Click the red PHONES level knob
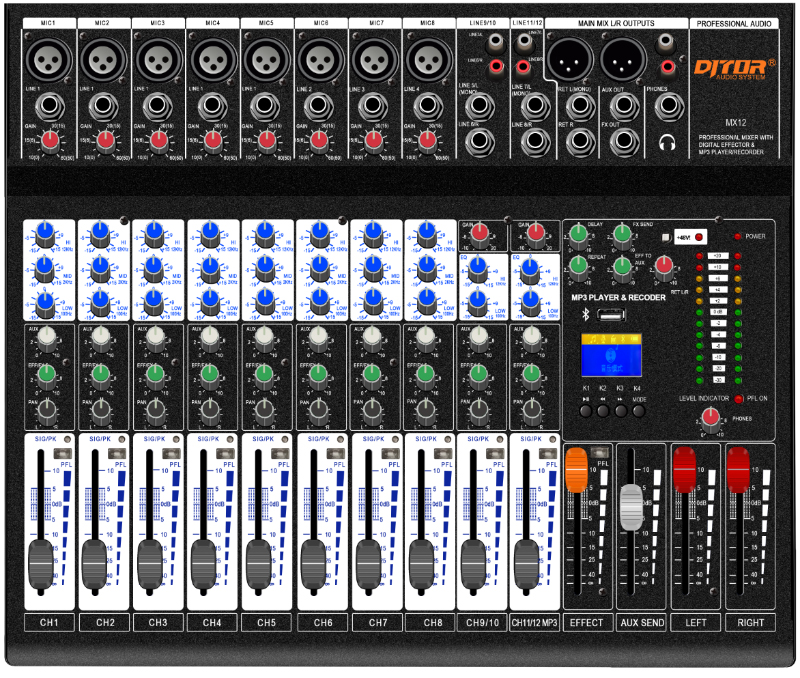This screenshot has width=800, height=678. click(711, 421)
